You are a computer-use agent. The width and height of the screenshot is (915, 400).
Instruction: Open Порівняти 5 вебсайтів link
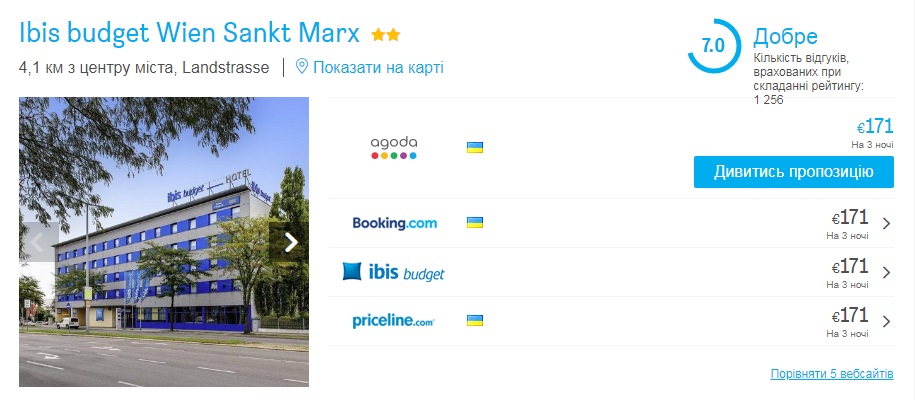click(832, 374)
